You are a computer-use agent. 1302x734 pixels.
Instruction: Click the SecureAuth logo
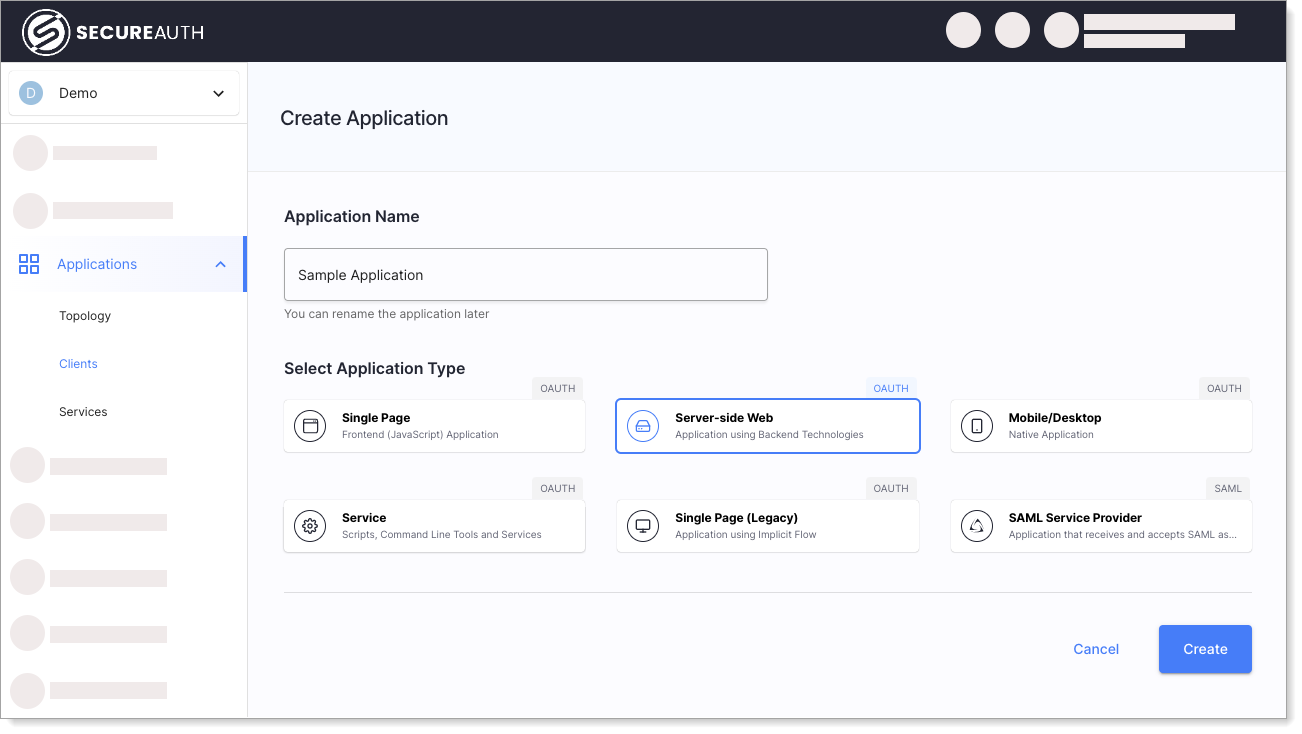tap(113, 32)
